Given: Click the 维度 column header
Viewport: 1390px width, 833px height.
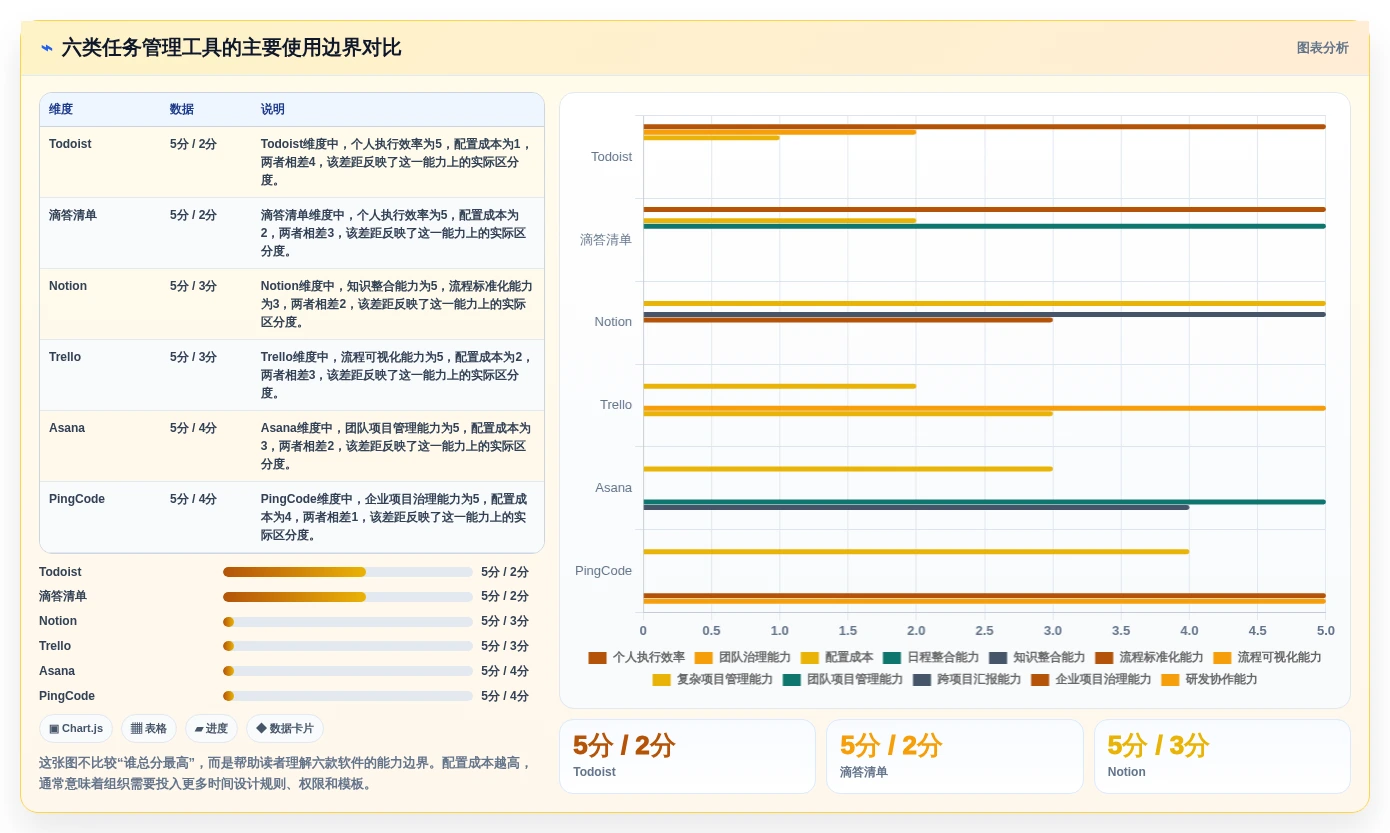Looking at the screenshot, I should (x=61, y=109).
